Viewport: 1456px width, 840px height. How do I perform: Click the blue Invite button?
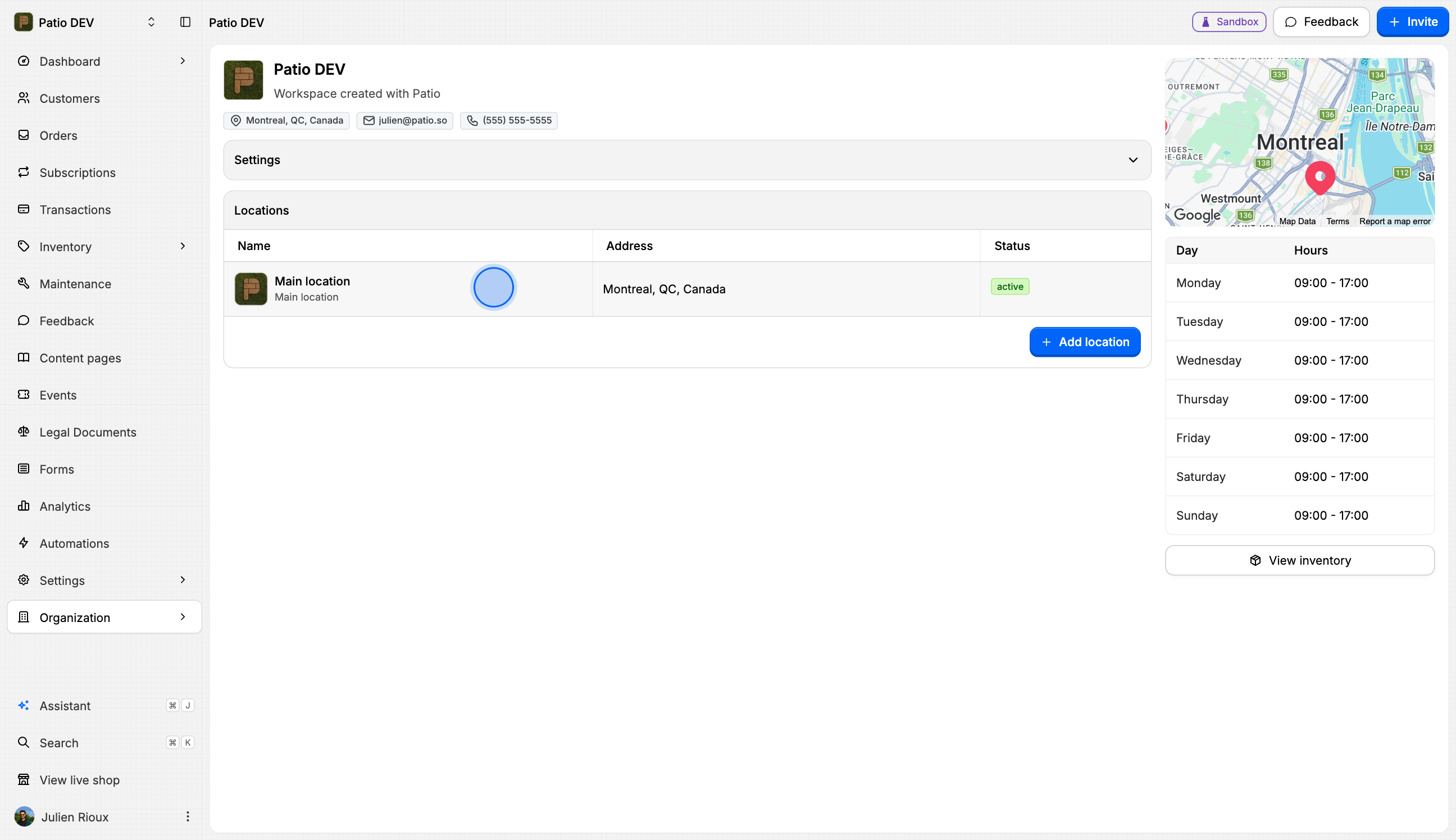coord(1413,22)
